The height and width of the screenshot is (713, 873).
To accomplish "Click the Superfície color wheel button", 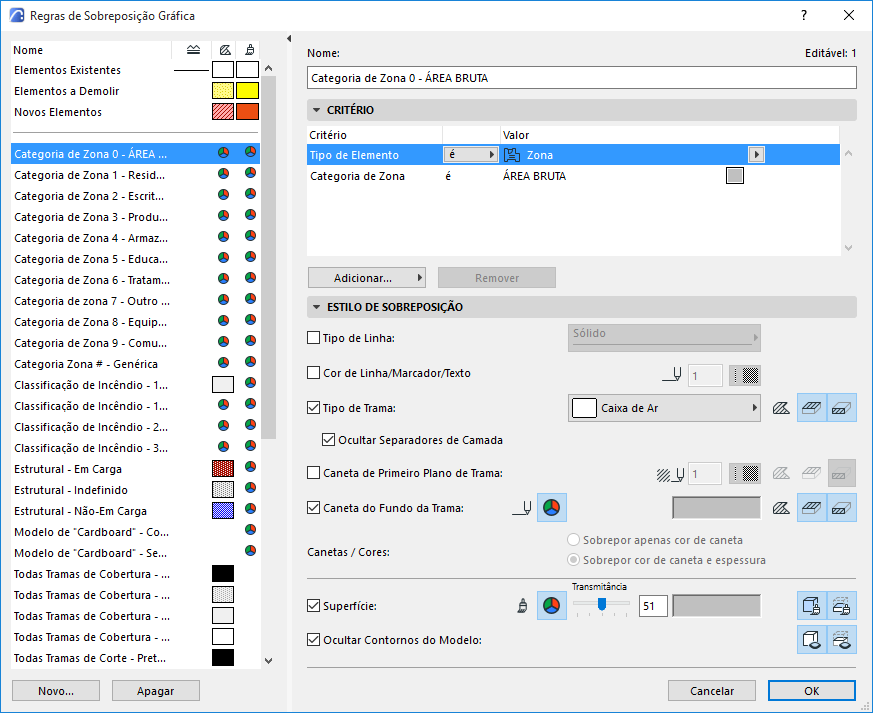I will [552, 606].
